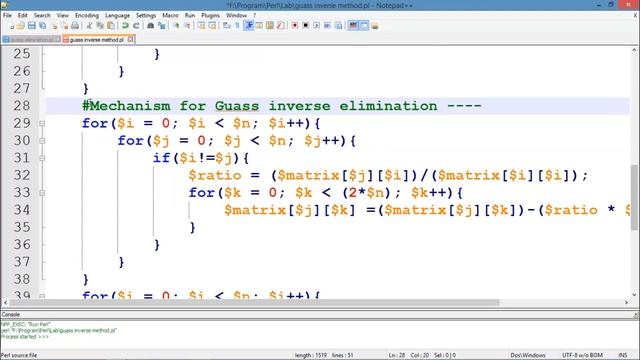Viewport: 640px width, 360px height.
Task: Close the first inactive file tab
Action: point(58,39)
